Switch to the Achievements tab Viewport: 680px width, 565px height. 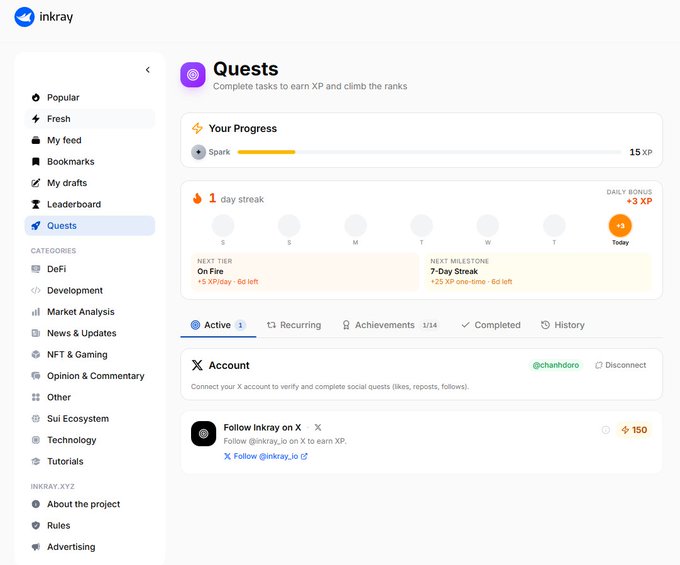[390, 325]
